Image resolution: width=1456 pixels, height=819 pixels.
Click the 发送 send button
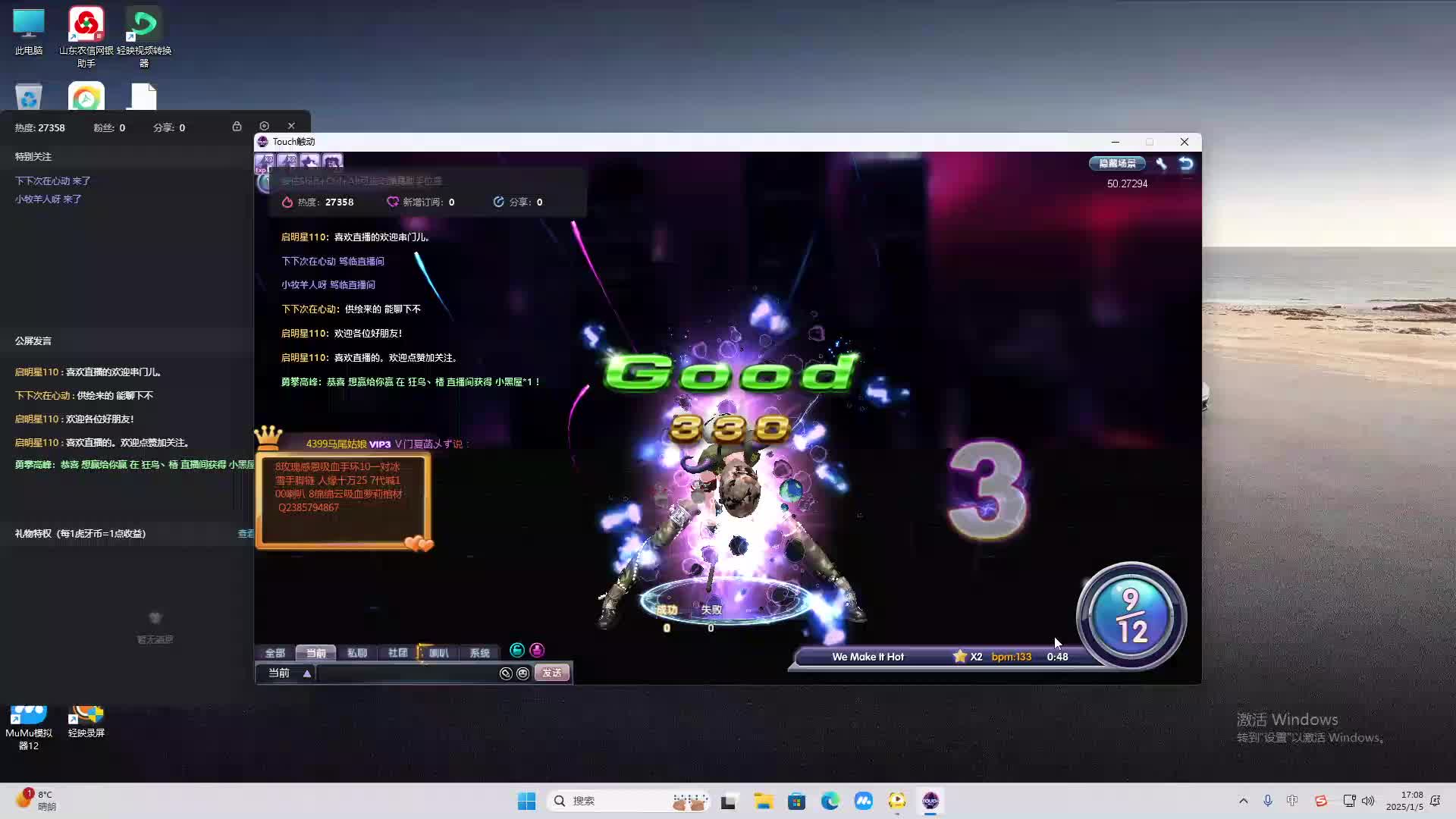(x=551, y=673)
